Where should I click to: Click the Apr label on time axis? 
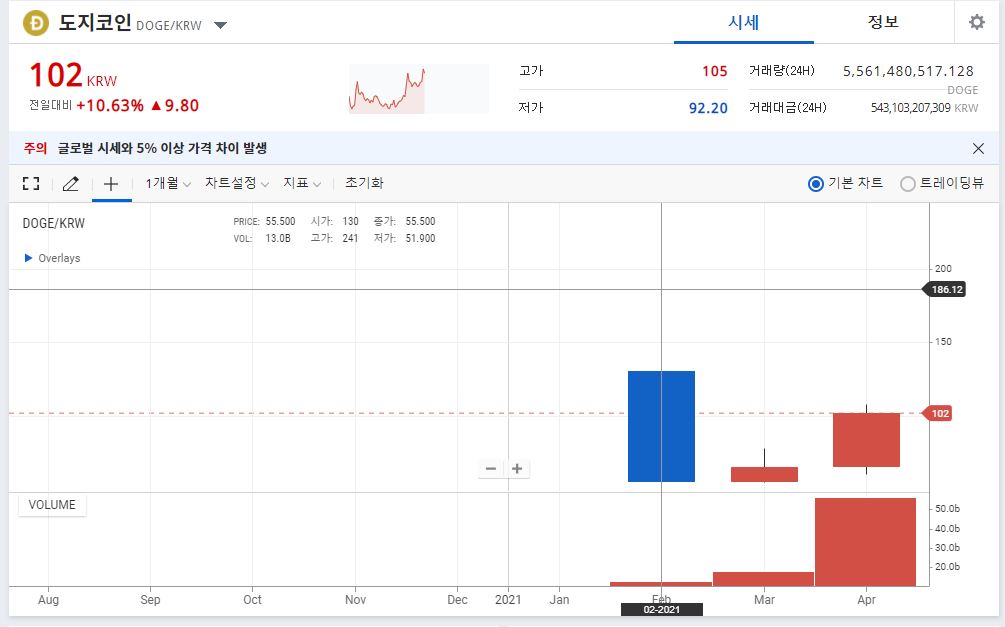(867, 600)
